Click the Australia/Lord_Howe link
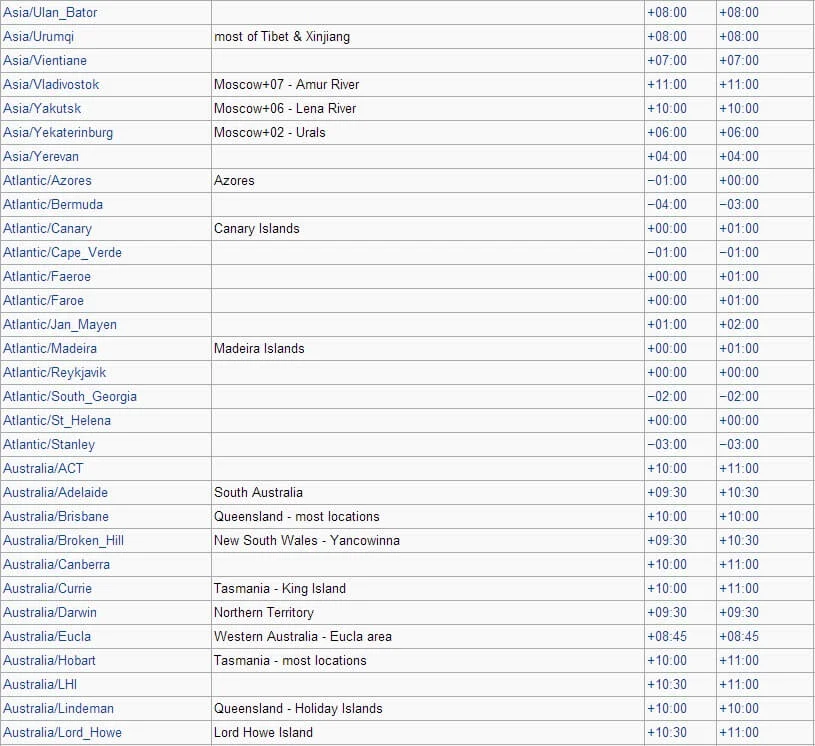 coord(62,732)
